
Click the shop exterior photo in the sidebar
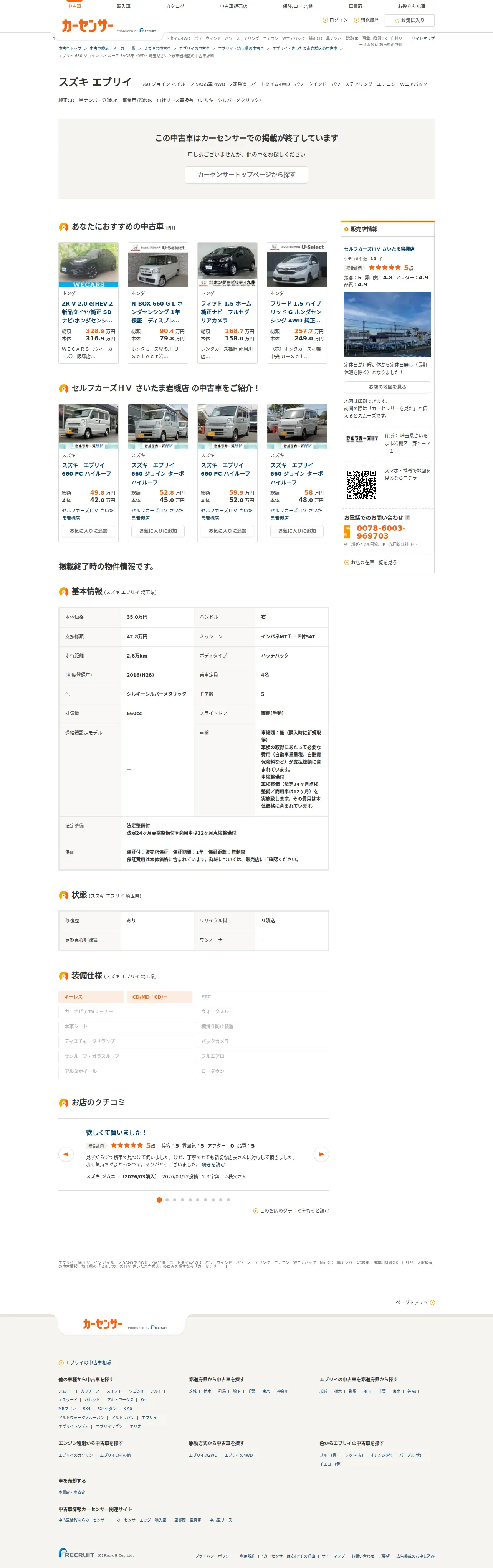click(x=387, y=324)
